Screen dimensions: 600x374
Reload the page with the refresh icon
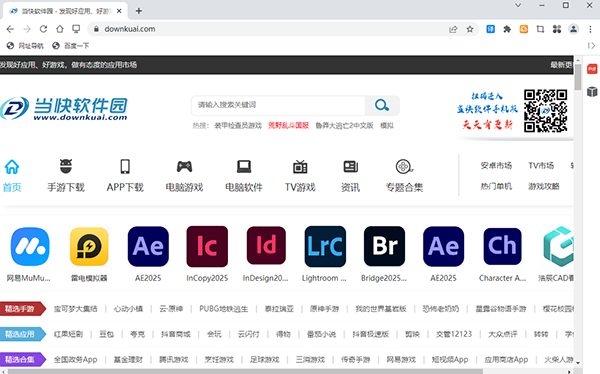43,29
